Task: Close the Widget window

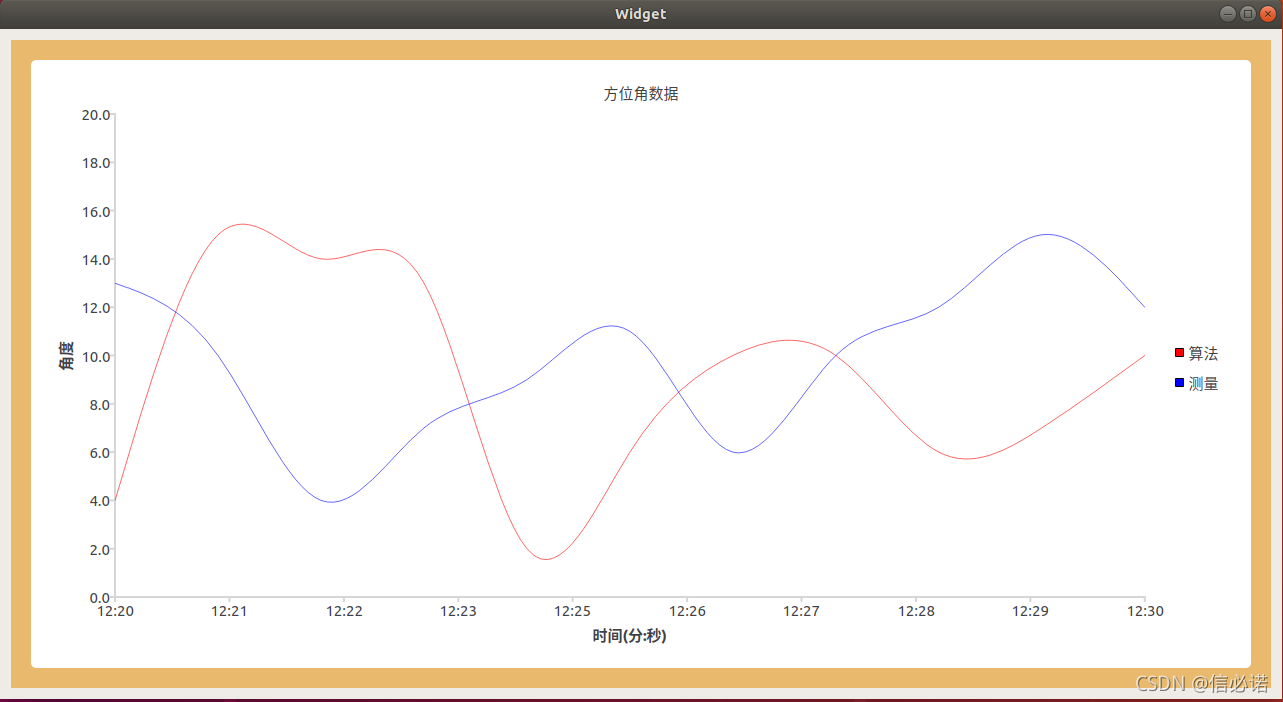Action: coord(1268,14)
